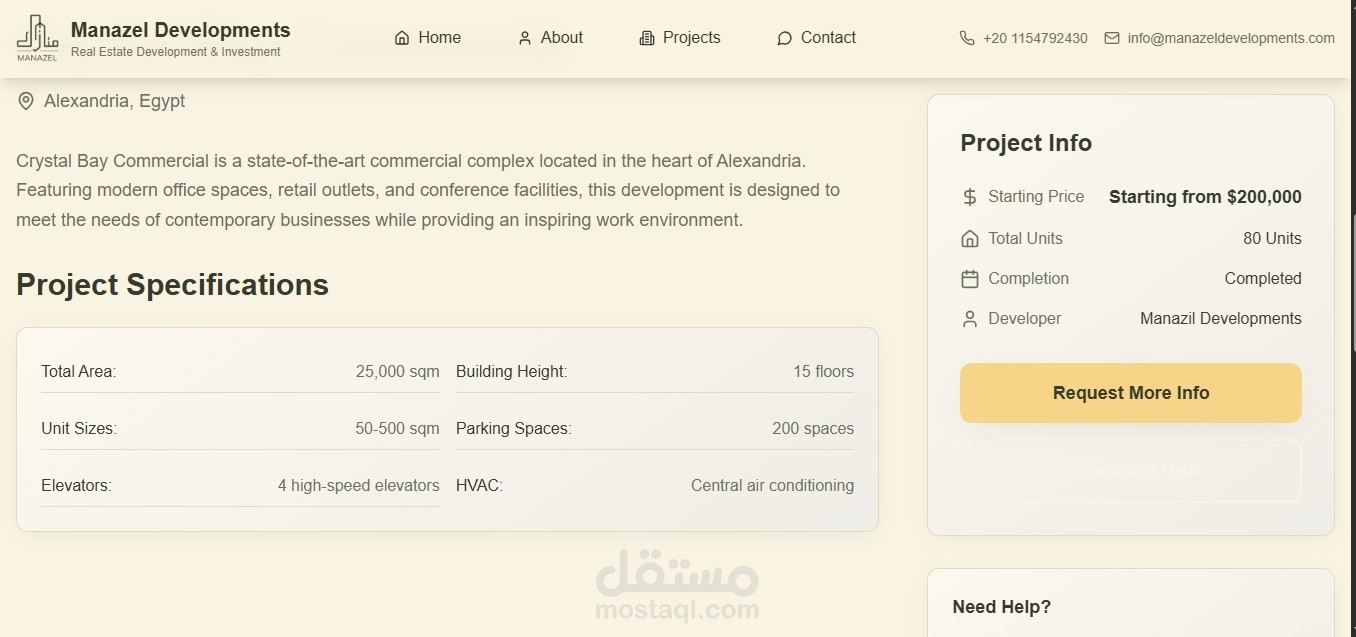Go to the About page
Screen dimensions: 1356x637
tap(561, 38)
